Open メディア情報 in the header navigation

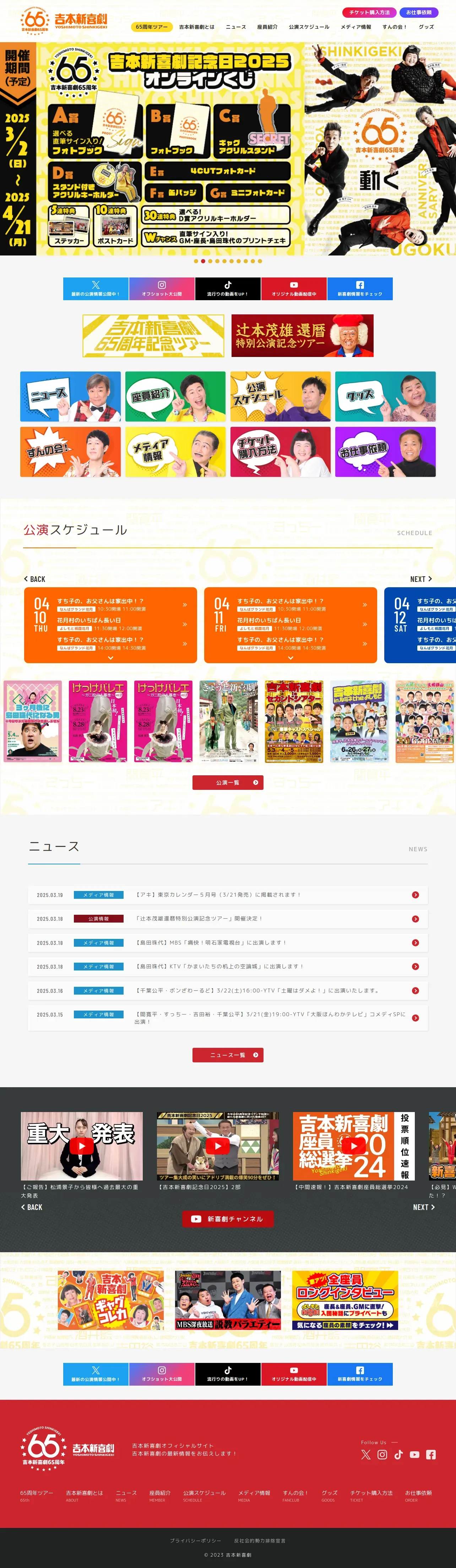[x=356, y=27]
